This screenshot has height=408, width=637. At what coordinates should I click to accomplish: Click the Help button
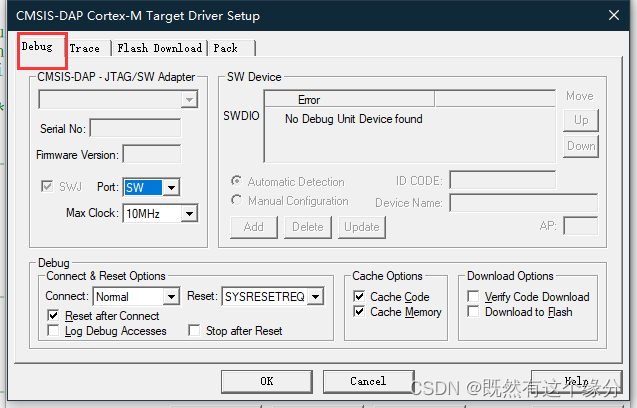point(576,382)
